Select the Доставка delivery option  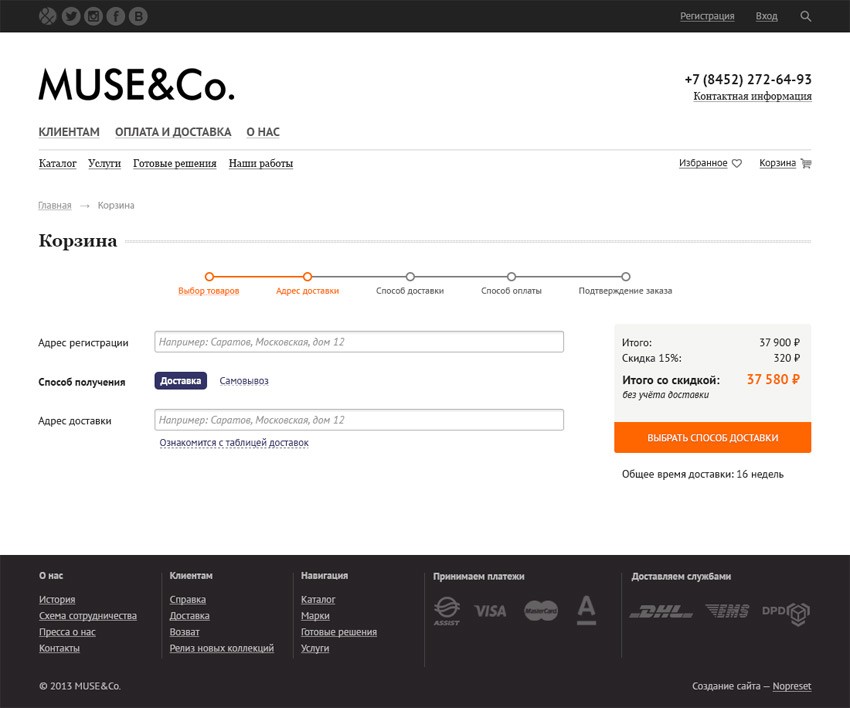pyautogui.click(x=180, y=381)
